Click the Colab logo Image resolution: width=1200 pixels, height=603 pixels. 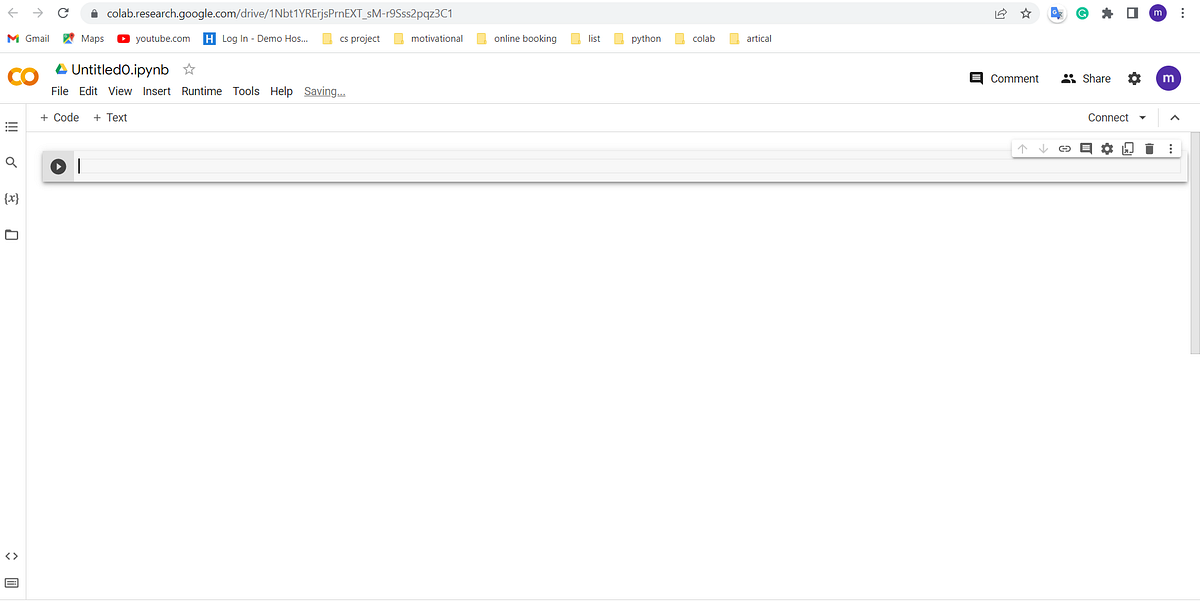click(x=23, y=78)
